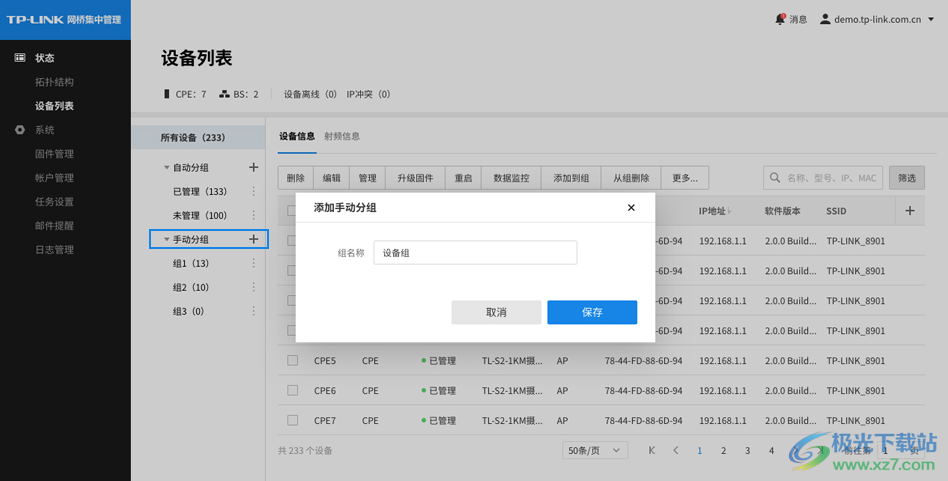
Task: Switch to the 射频信息 tab
Action: pyautogui.click(x=342, y=137)
